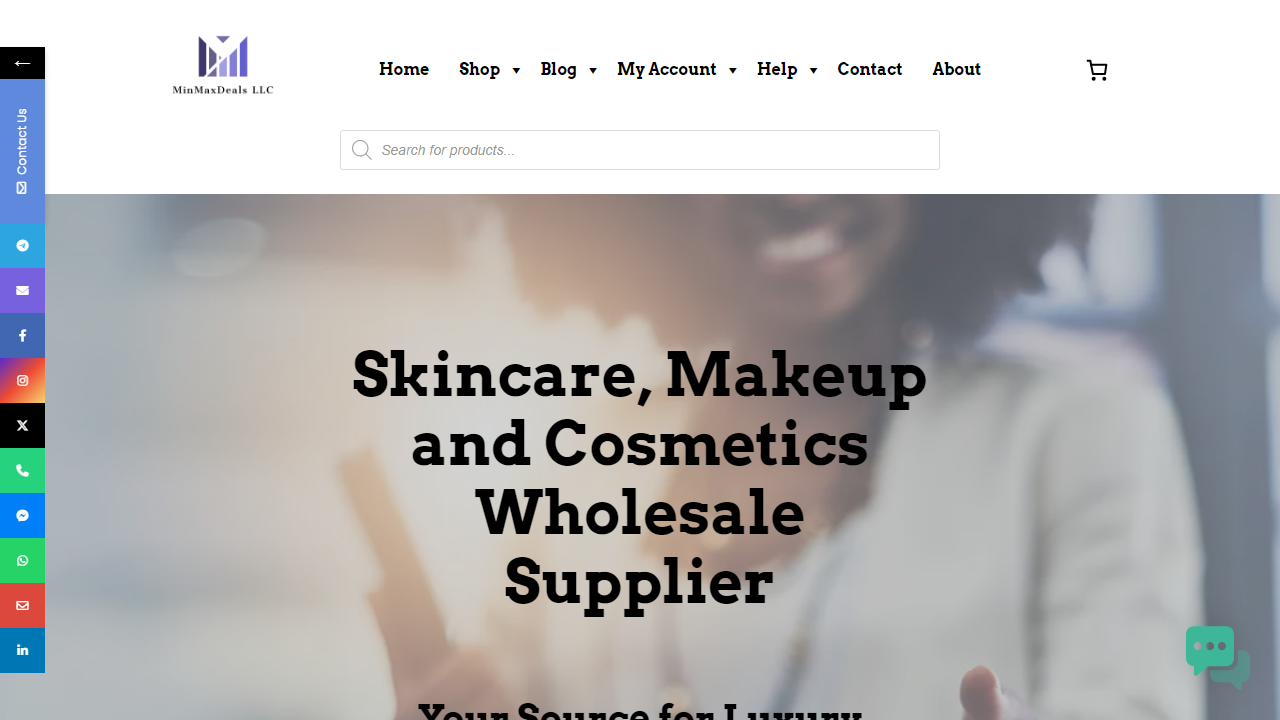Image resolution: width=1280 pixels, height=720 pixels.
Task: Collapse the social sidebar with arrow
Action: [22, 63]
